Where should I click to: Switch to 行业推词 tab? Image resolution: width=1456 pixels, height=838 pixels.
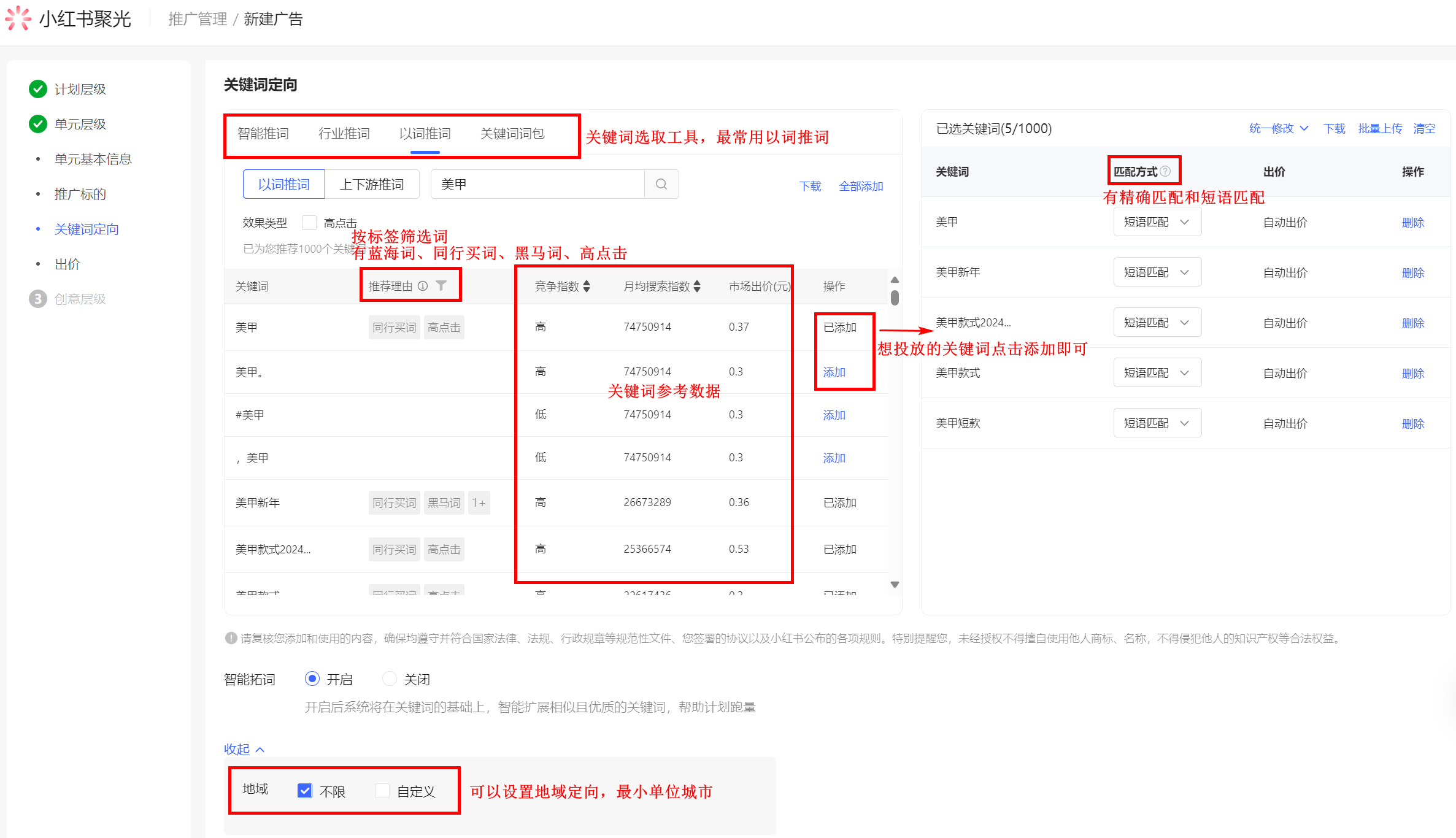(x=344, y=133)
